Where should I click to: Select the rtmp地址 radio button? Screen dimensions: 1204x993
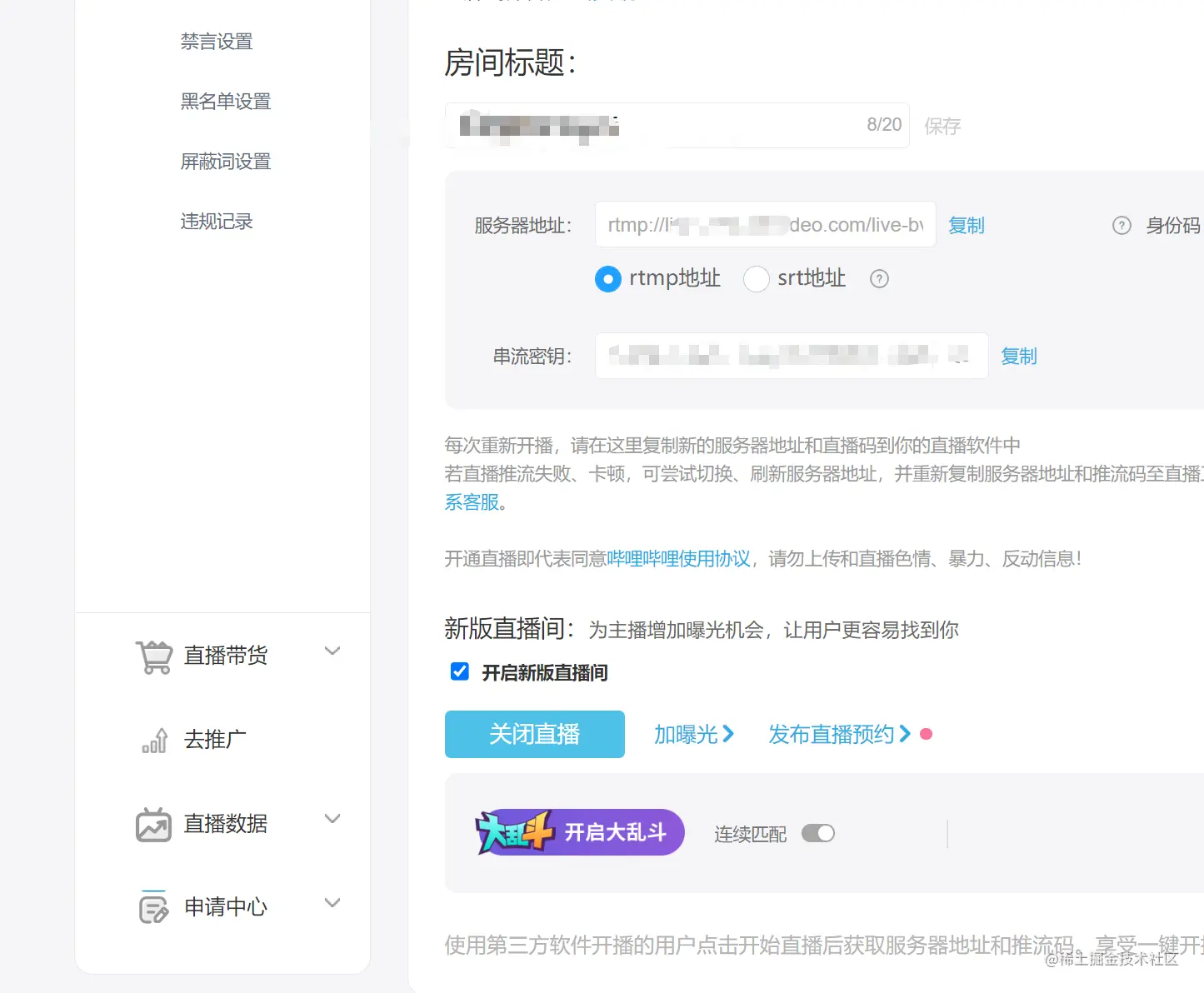(x=608, y=279)
